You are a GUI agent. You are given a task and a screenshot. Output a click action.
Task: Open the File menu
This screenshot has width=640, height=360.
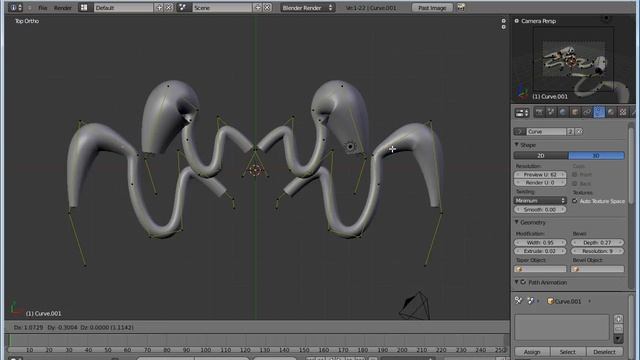(42, 8)
